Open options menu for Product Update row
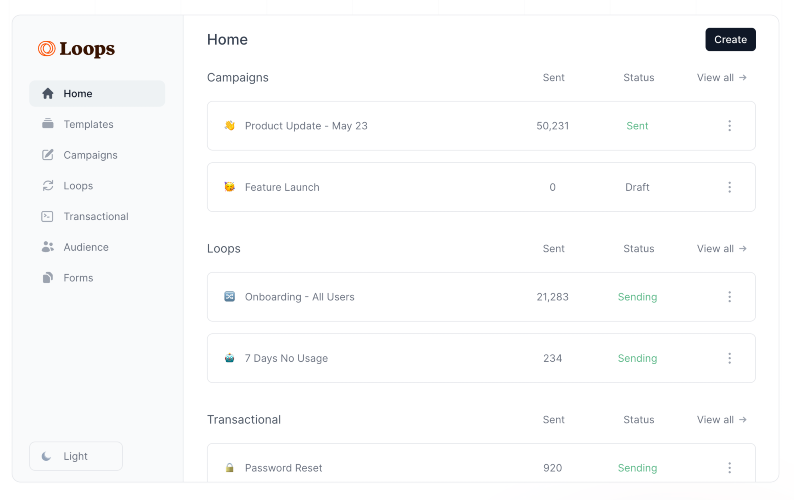The height and width of the screenshot is (500, 794). (729, 126)
